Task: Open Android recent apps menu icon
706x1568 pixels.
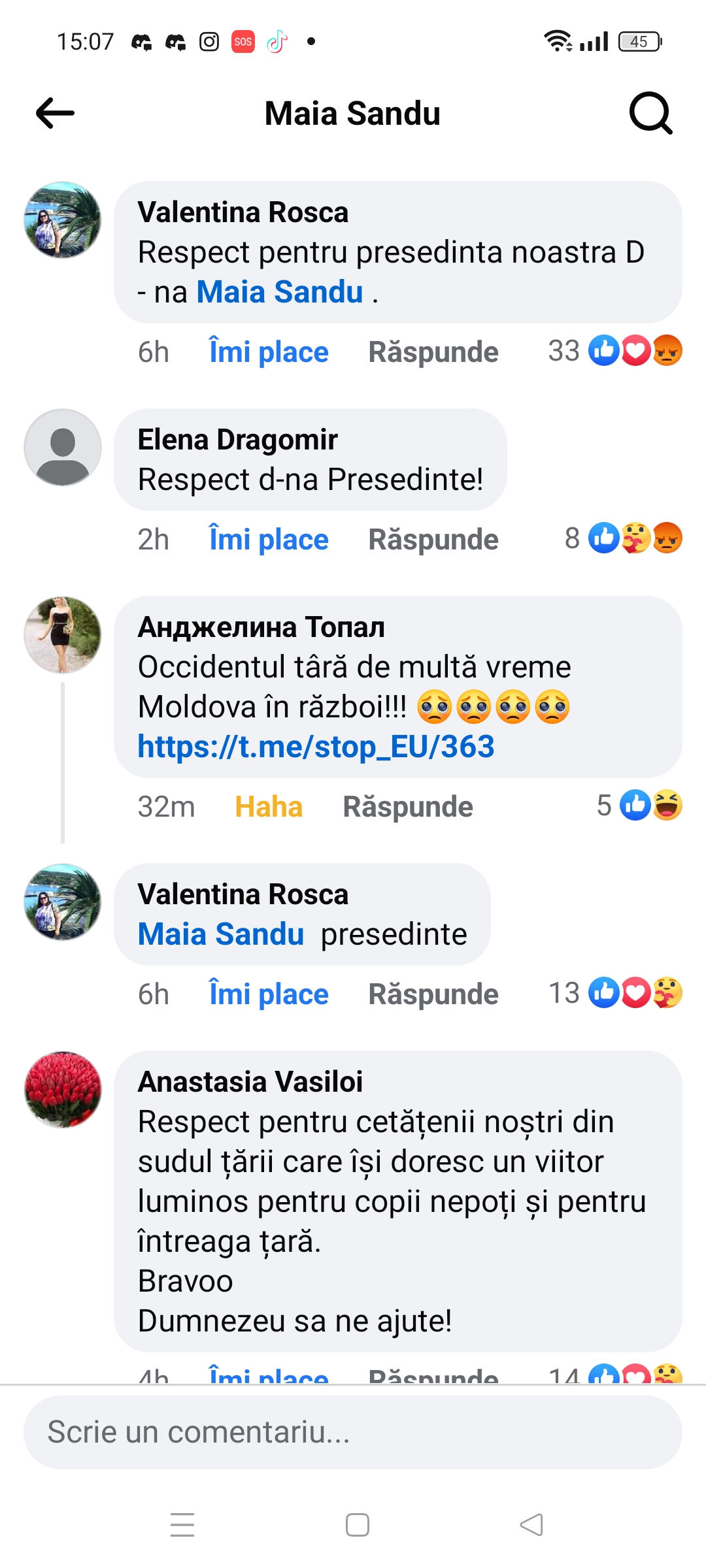Action: coord(182,1524)
